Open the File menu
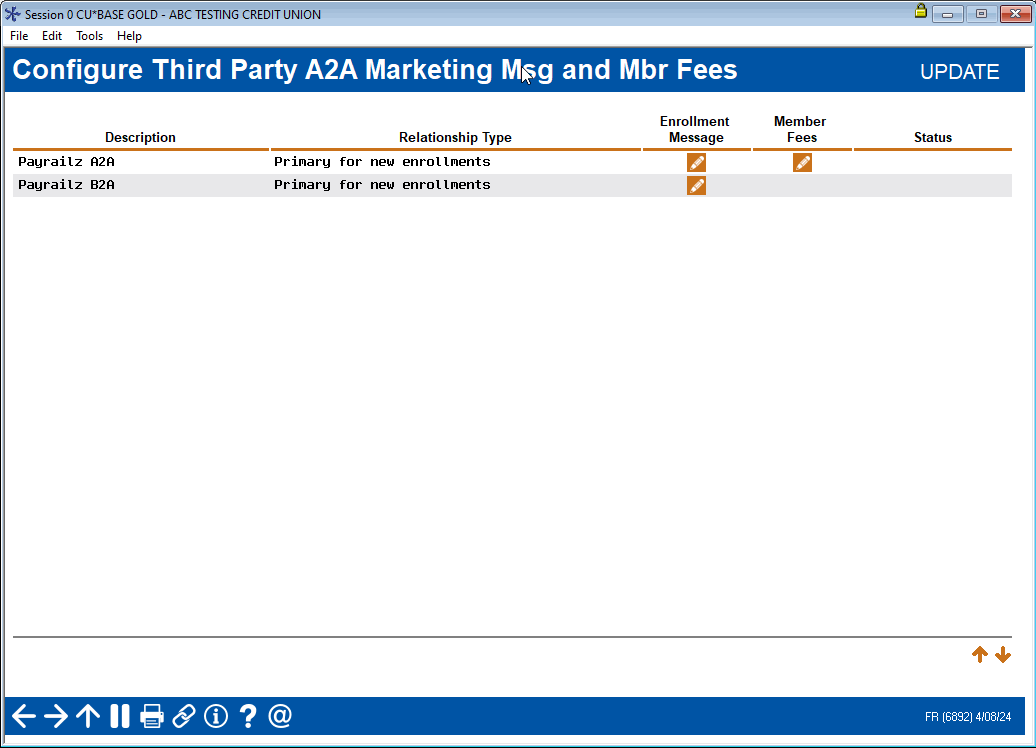Image resolution: width=1036 pixels, height=748 pixels. [x=19, y=36]
